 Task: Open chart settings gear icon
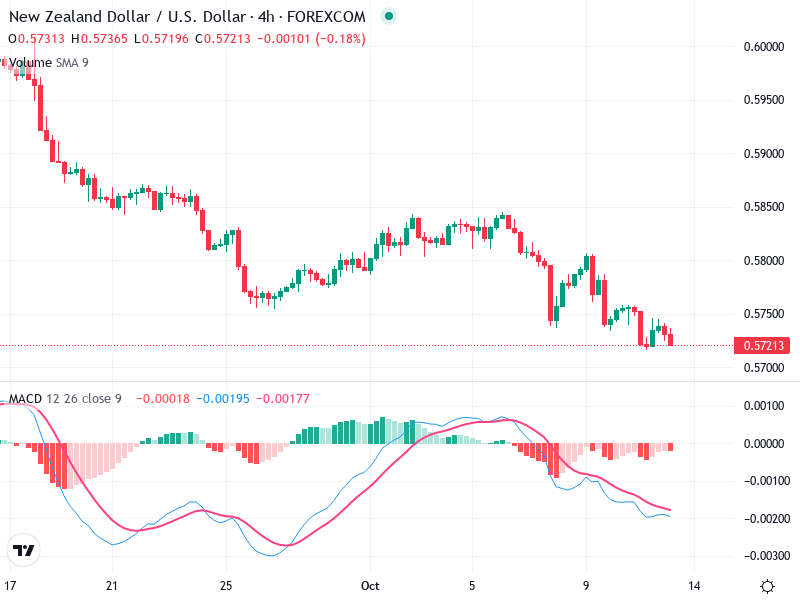pos(768,586)
